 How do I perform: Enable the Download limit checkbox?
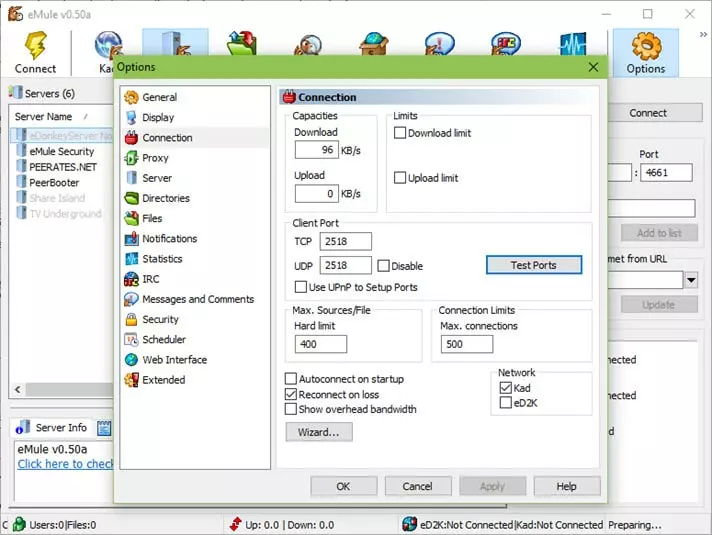click(x=400, y=133)
